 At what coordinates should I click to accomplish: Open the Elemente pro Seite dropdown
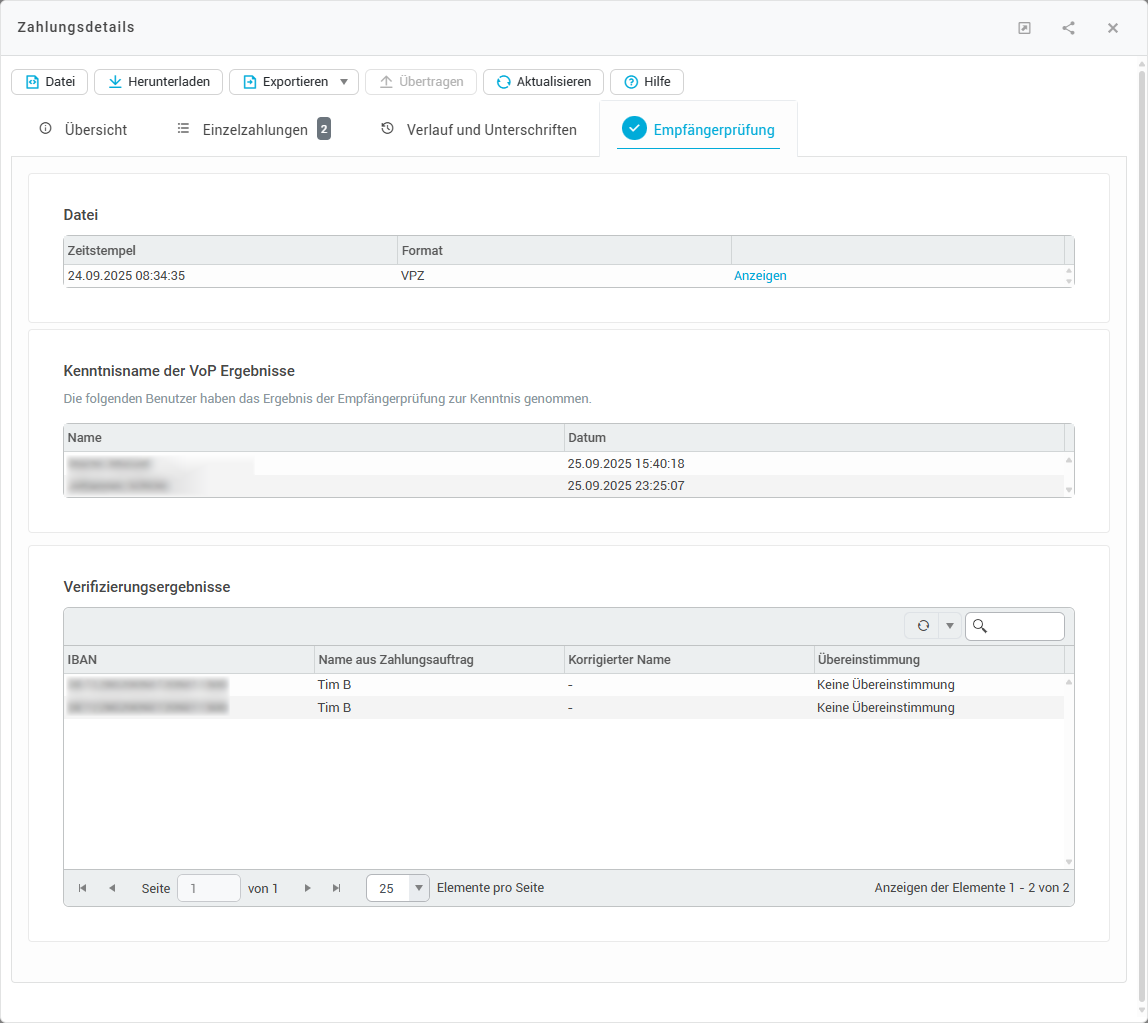(418, 888)
